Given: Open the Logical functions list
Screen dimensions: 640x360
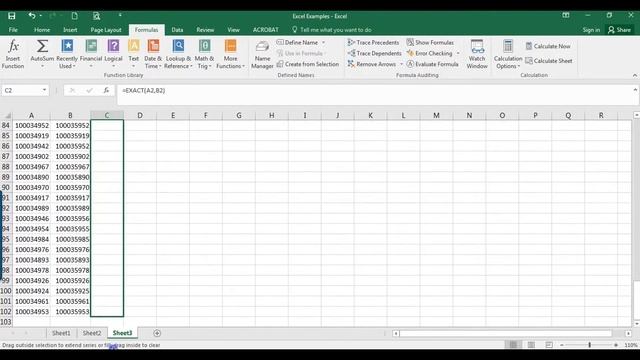Looking at the screenshot, I should coord(113,54).
